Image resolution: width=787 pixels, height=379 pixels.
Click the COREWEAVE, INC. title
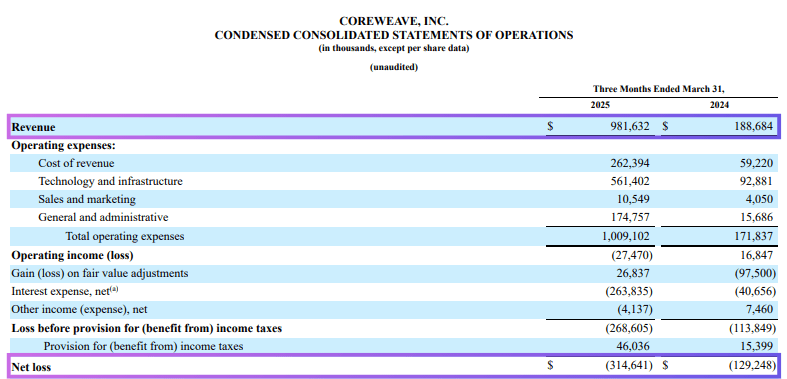[394, 22]
